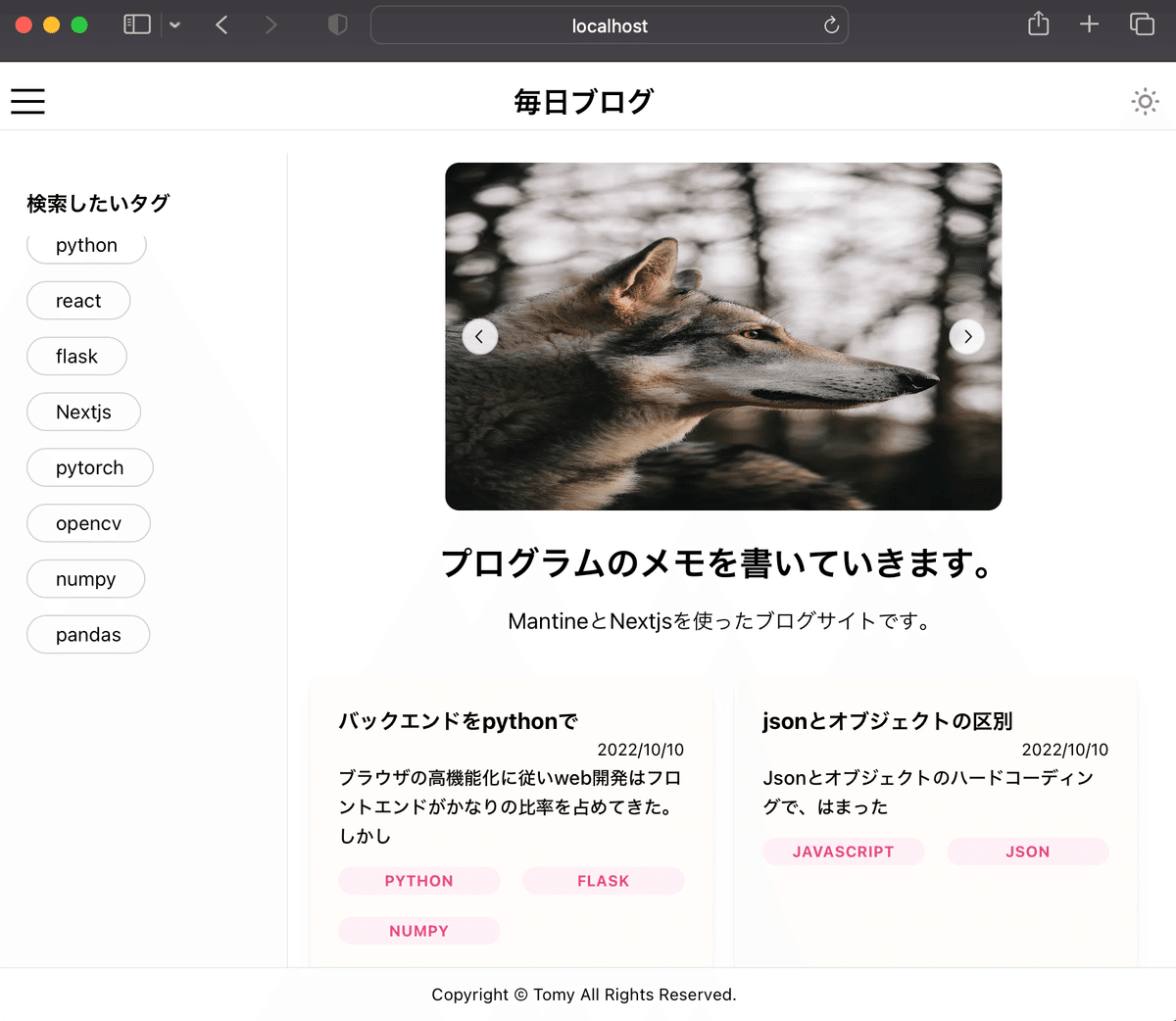
Task: Click the python post's 2022/10/10 date
Action: tap(641, 750)
